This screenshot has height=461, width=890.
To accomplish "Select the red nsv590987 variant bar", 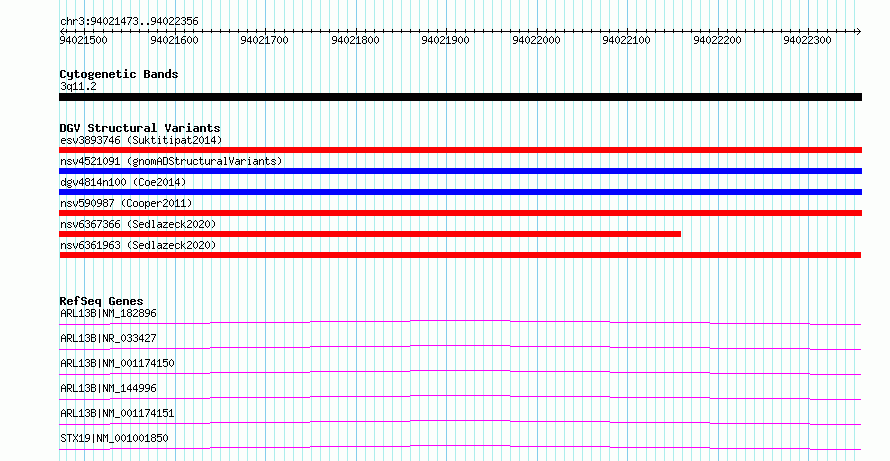I will (x=460, y=213).
